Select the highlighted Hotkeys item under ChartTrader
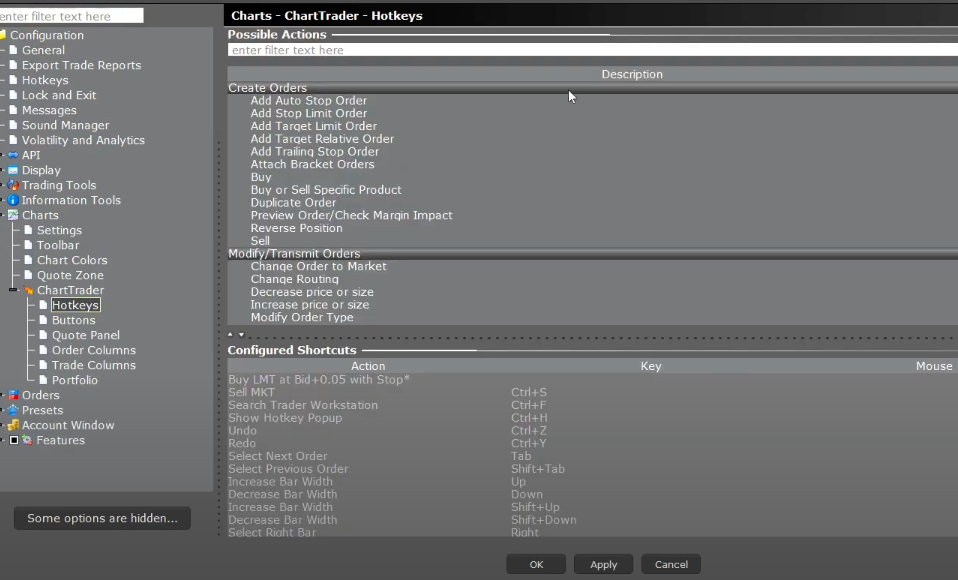Image resolution: width=958 pixels, height=580 pixels. [x=75, y=305]
